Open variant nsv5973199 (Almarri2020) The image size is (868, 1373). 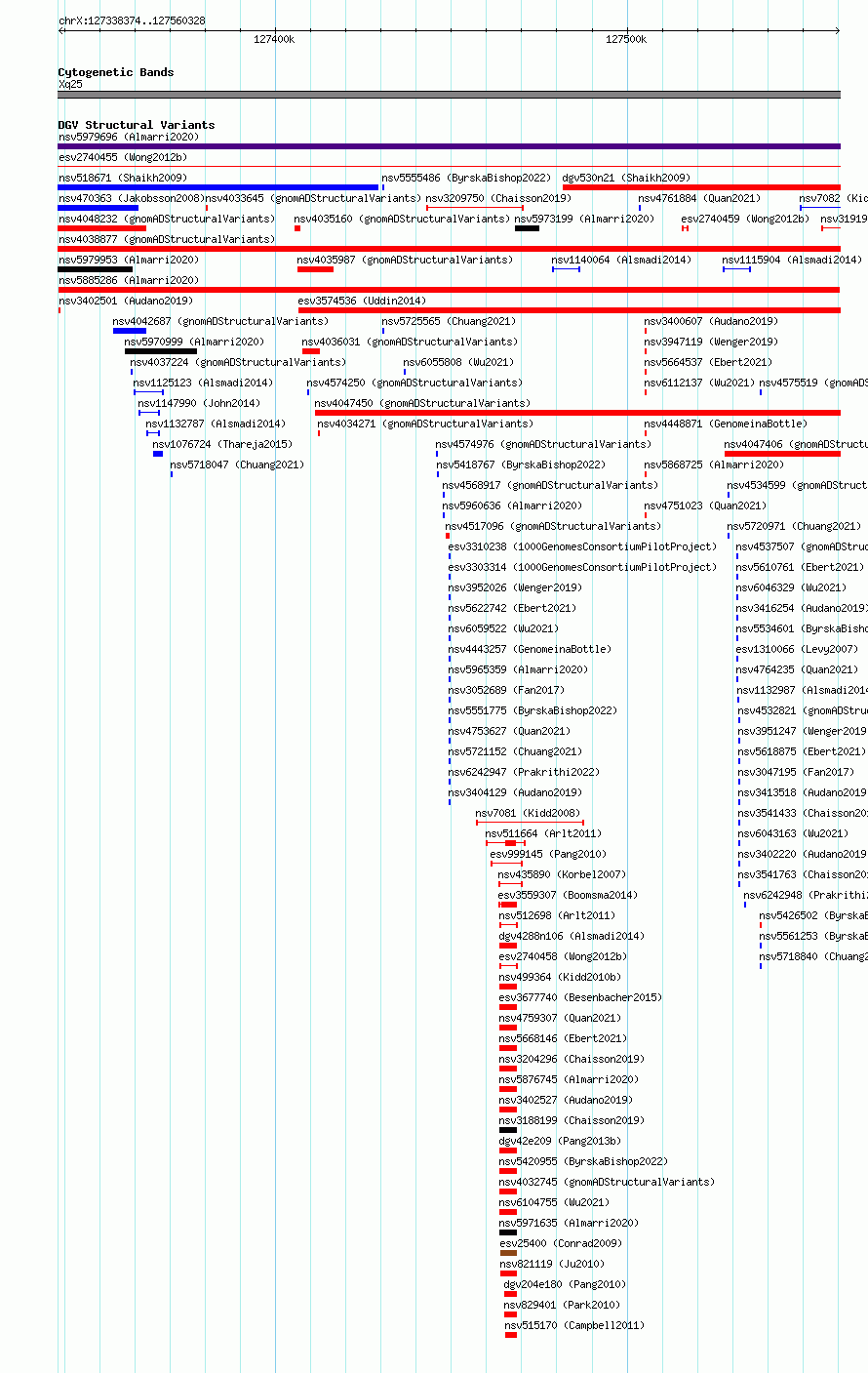pyautogui.click(x=585, y=219)
